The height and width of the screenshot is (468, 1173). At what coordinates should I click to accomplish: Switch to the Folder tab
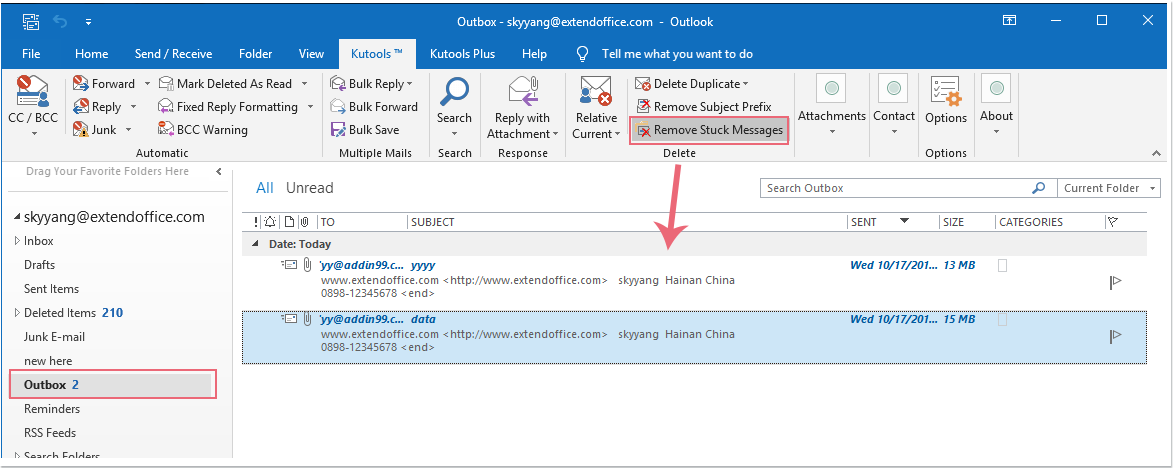pyautogui.click(x=256, y=54)
